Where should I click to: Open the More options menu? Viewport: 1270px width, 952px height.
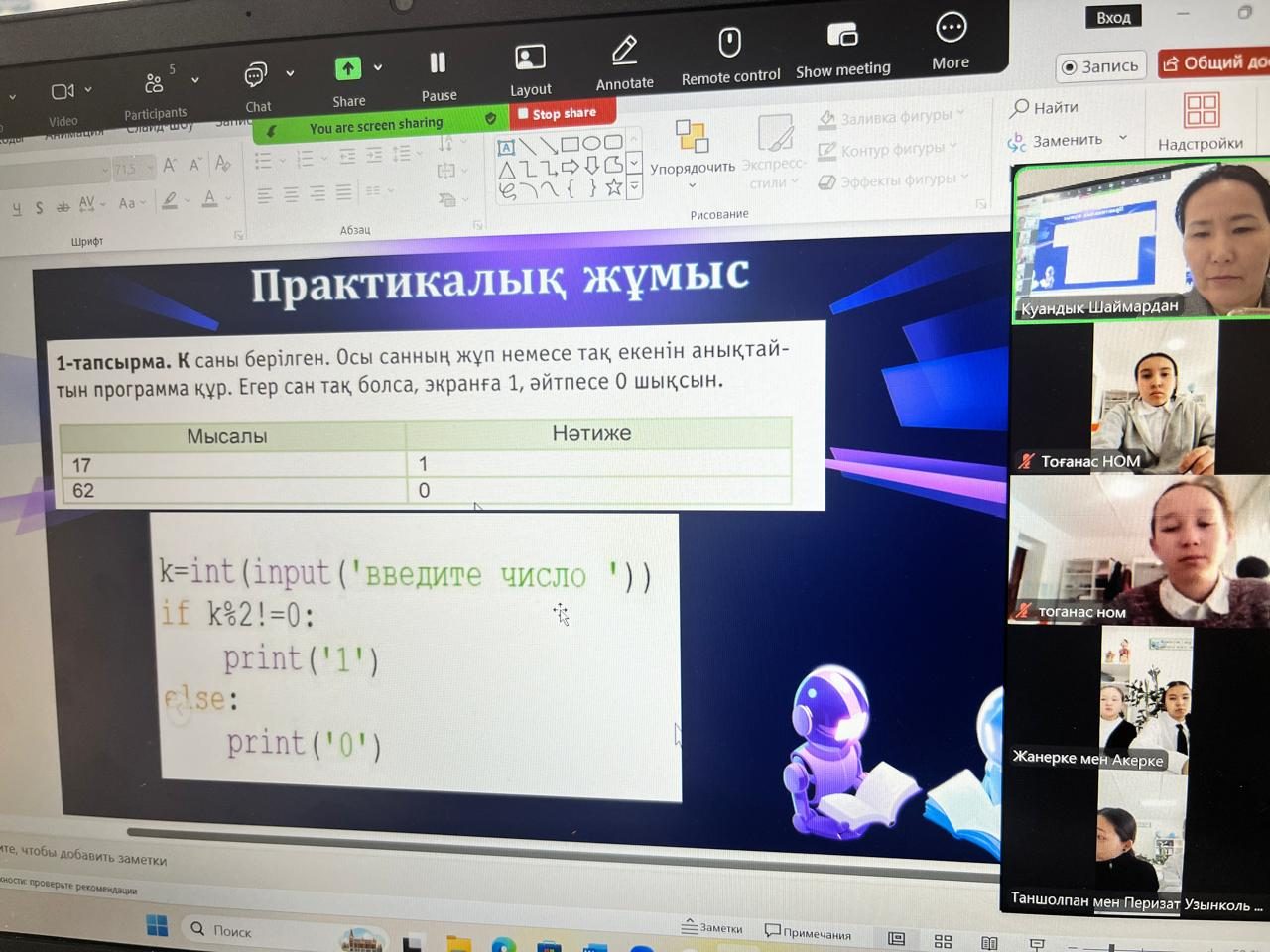click(x=951, y=30)
